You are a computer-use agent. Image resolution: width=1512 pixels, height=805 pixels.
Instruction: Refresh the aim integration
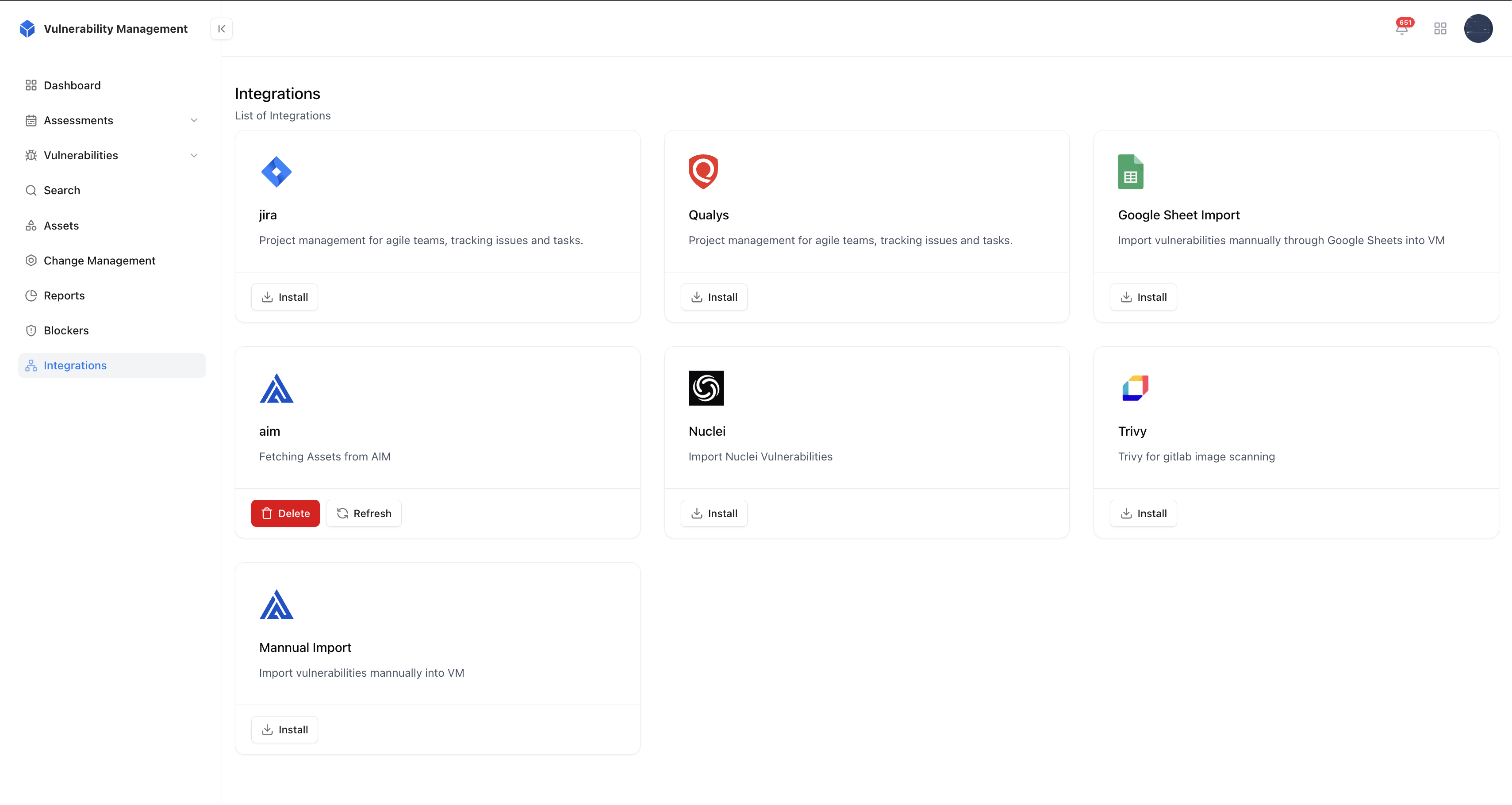pos(363,513)
